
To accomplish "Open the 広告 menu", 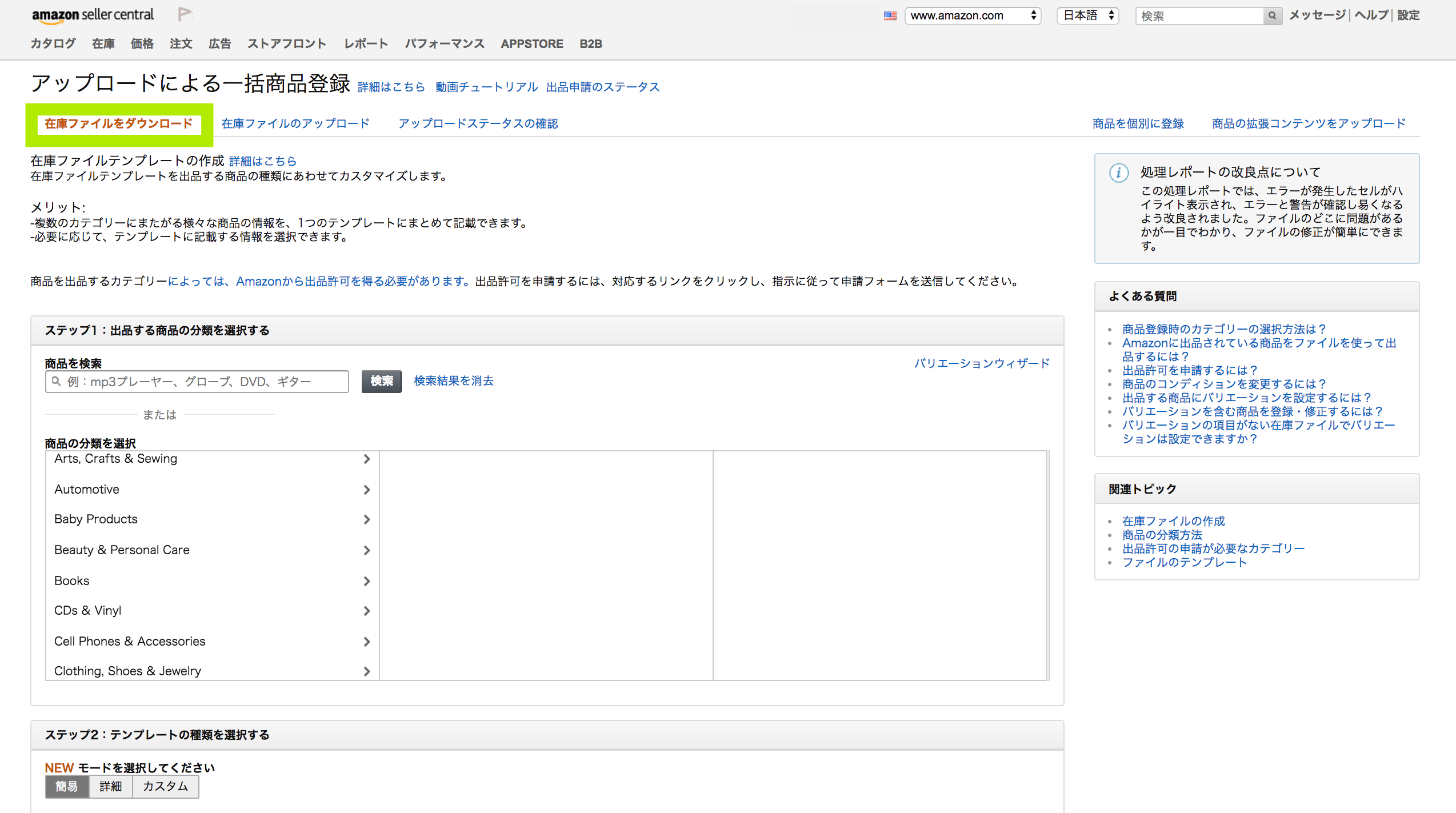I will pos(220,44).
